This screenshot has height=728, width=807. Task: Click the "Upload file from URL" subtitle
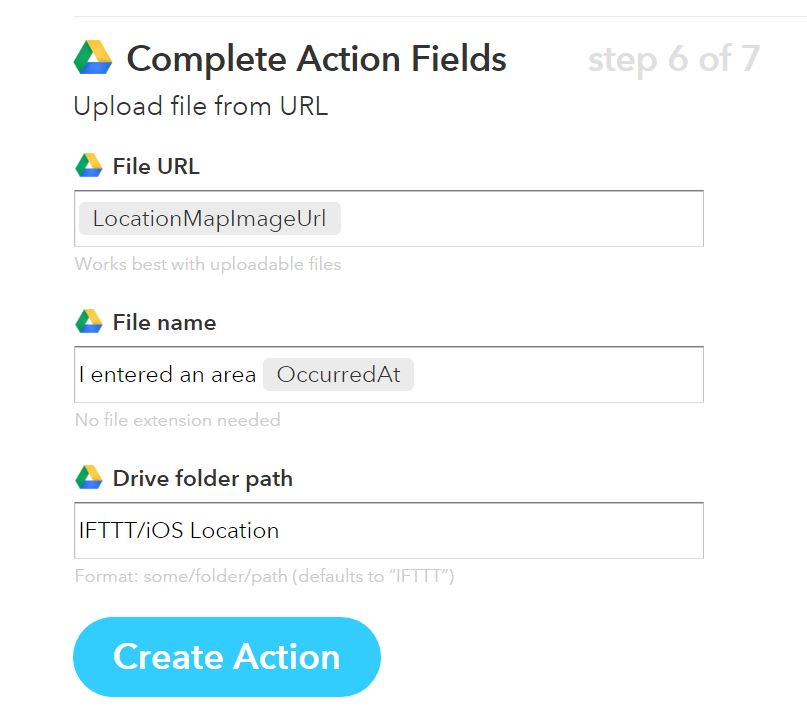(x=200, y=106)
